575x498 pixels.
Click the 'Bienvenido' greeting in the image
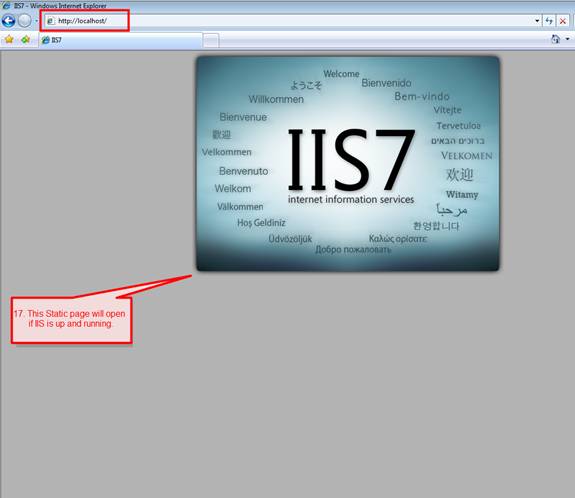386,83
